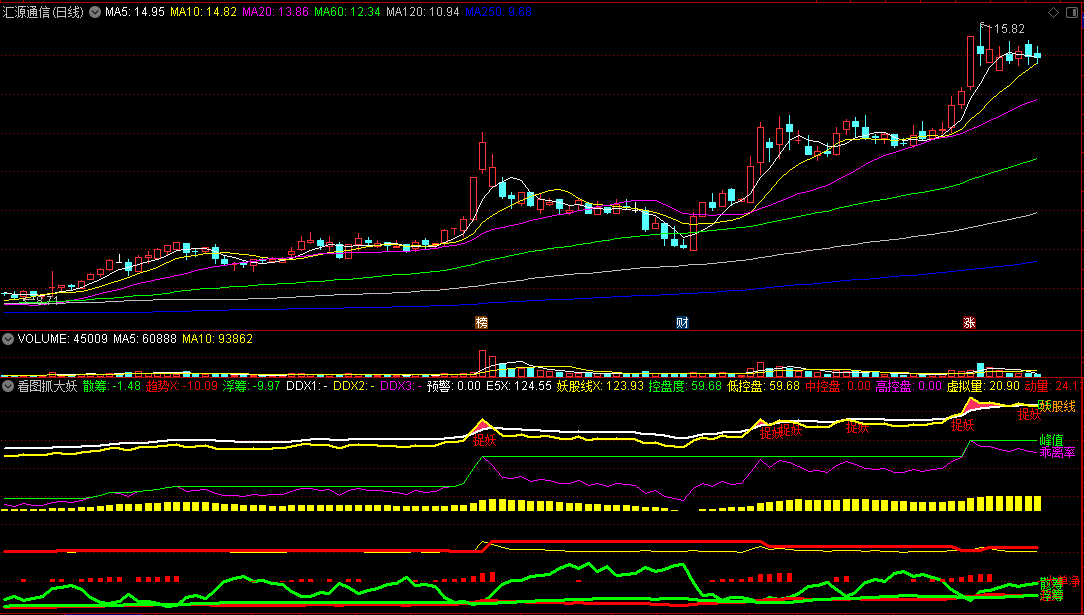
Task: Click the MA20: 13.86 label
Action: (x=275, y=12)
